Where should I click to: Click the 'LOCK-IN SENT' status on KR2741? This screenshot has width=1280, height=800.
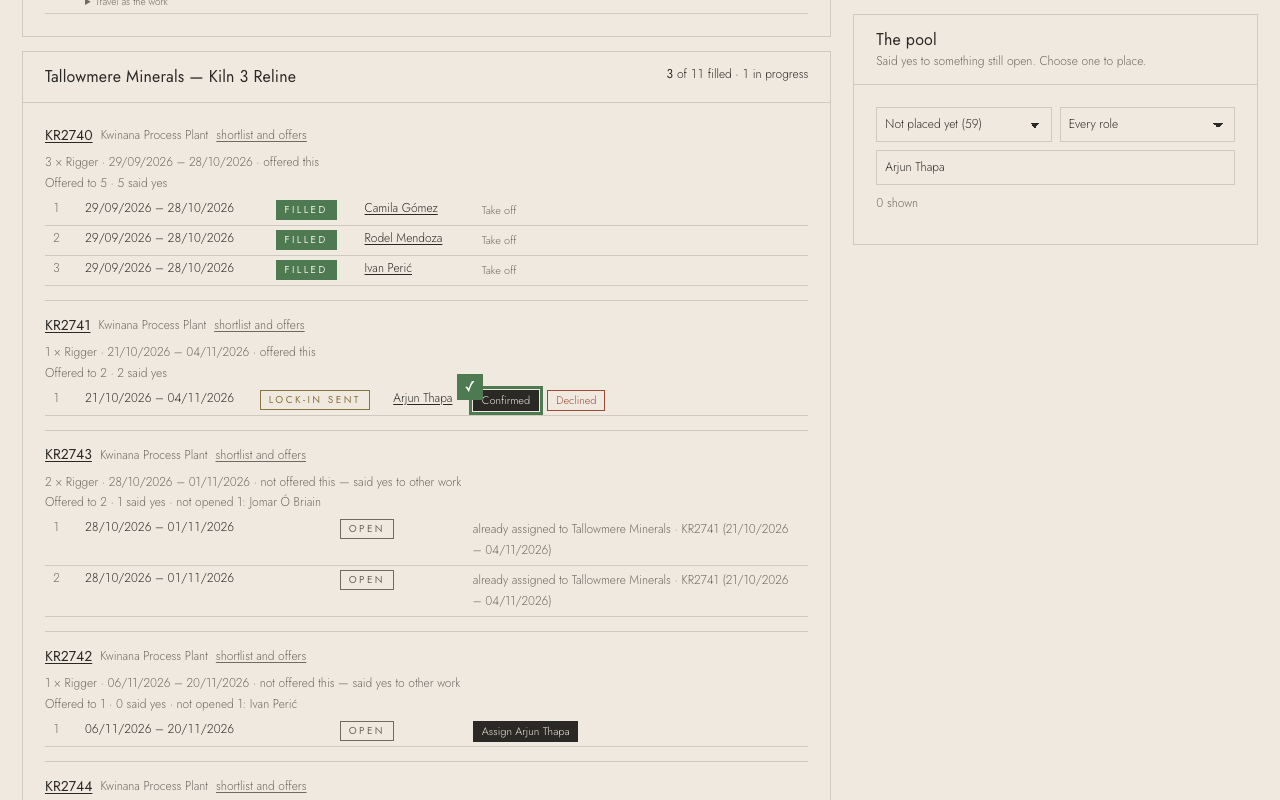315,400
